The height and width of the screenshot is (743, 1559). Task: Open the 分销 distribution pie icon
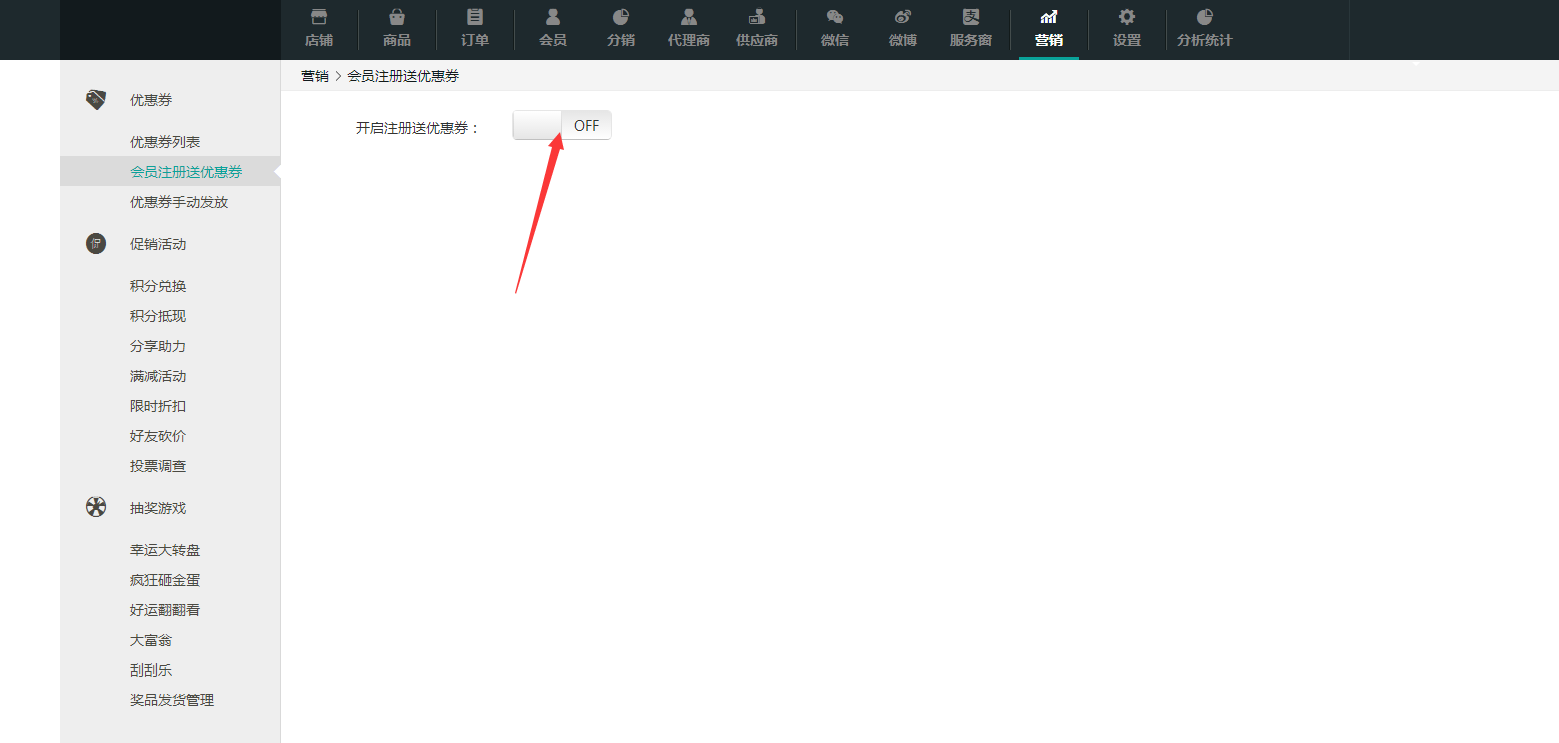click(621, 17)
